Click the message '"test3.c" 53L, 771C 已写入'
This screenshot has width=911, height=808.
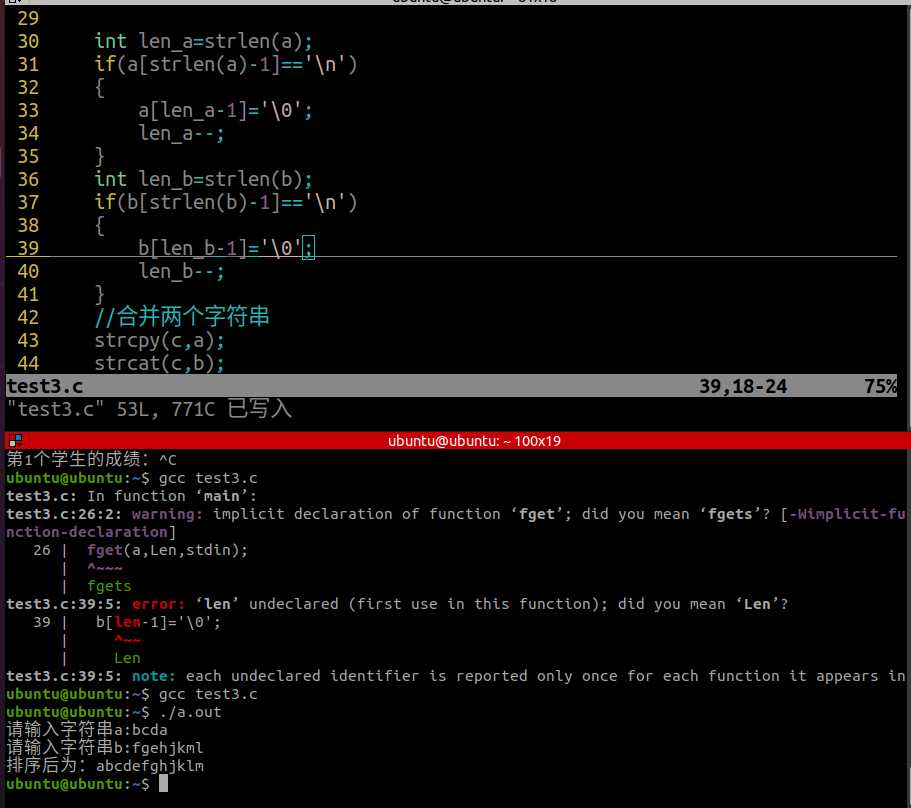149,409
